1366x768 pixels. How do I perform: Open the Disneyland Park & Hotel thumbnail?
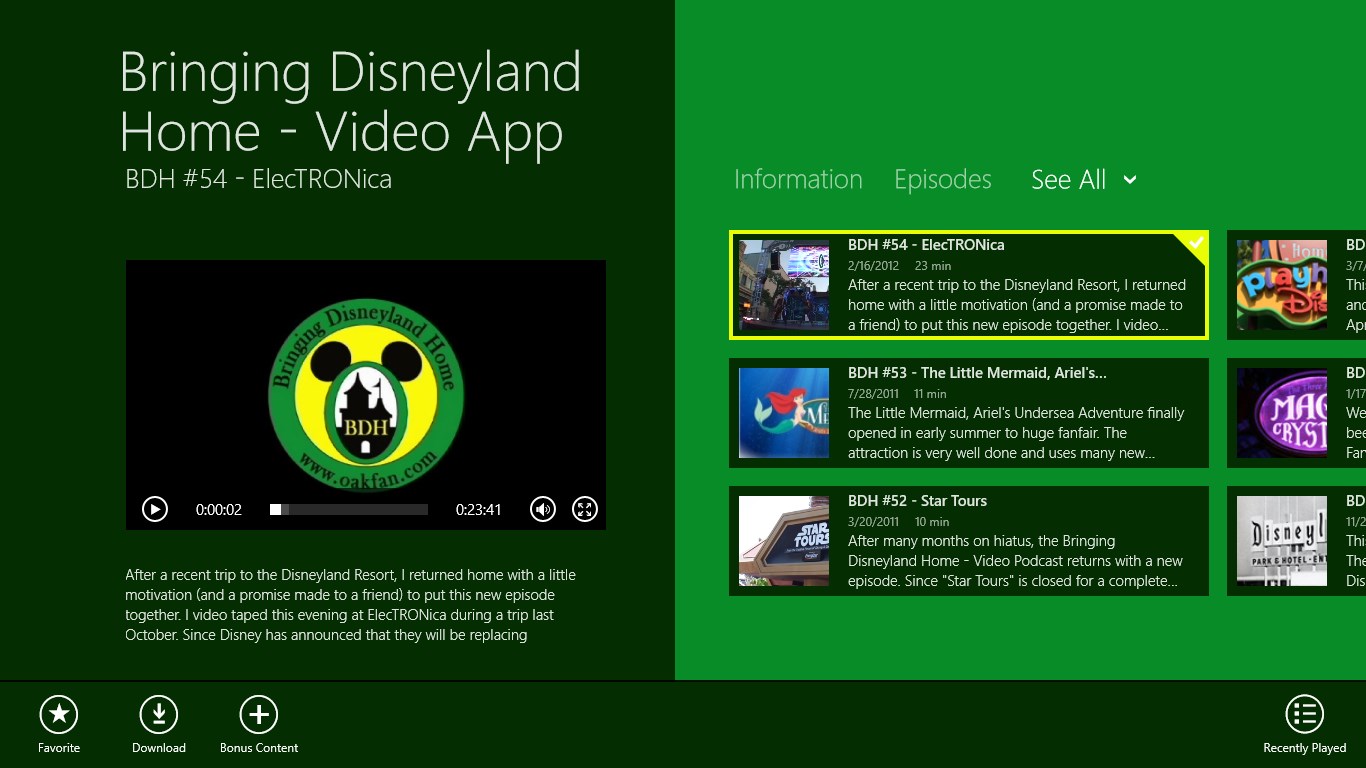coord(1282,541)
